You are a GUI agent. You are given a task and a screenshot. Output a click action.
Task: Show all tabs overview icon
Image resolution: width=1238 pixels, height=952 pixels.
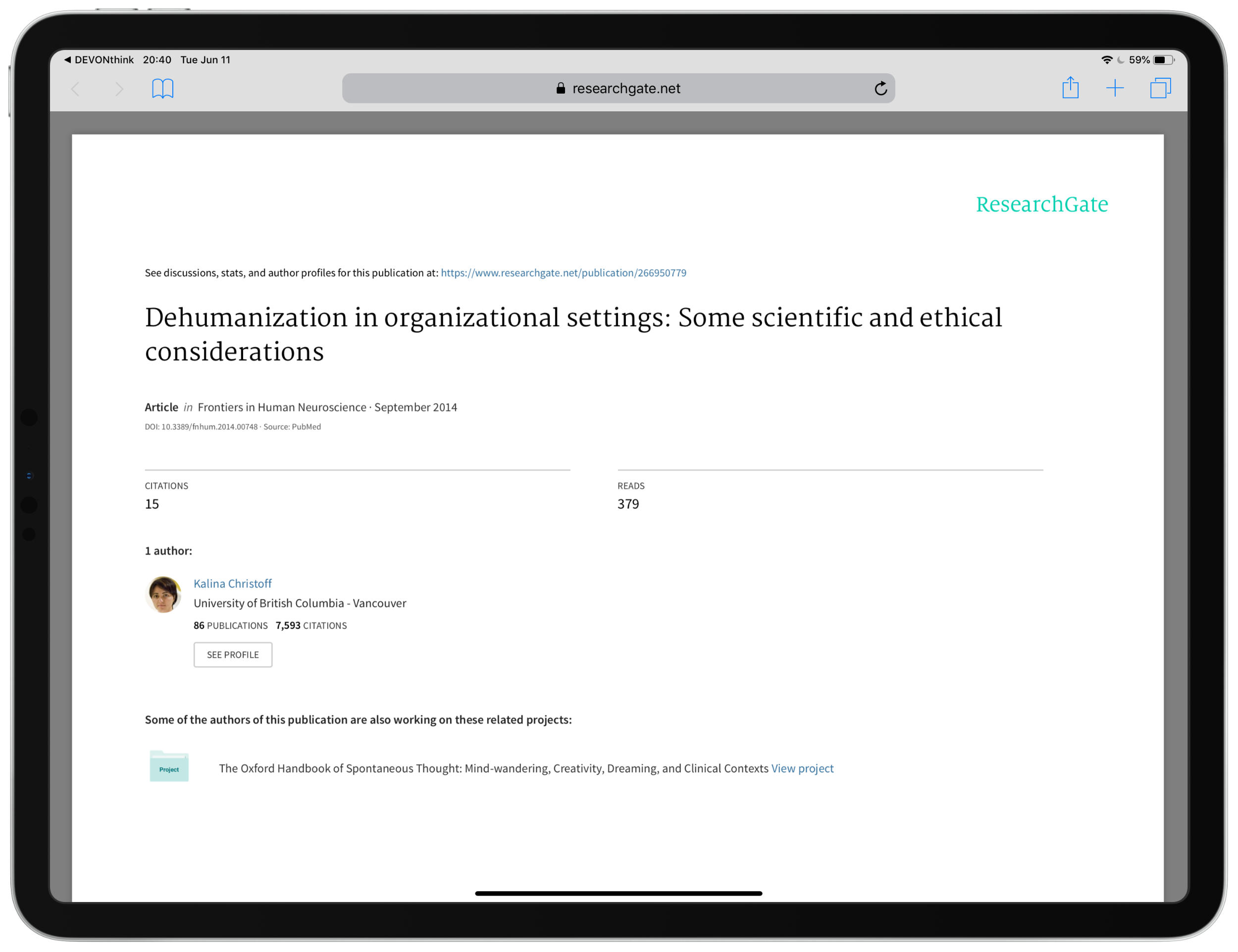tap(1160, 88)
